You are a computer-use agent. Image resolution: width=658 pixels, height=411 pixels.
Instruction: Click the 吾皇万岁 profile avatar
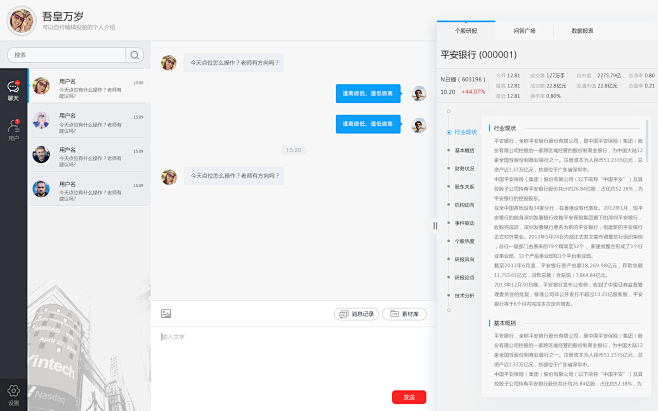pyautogui.click(x=21, y=21)
